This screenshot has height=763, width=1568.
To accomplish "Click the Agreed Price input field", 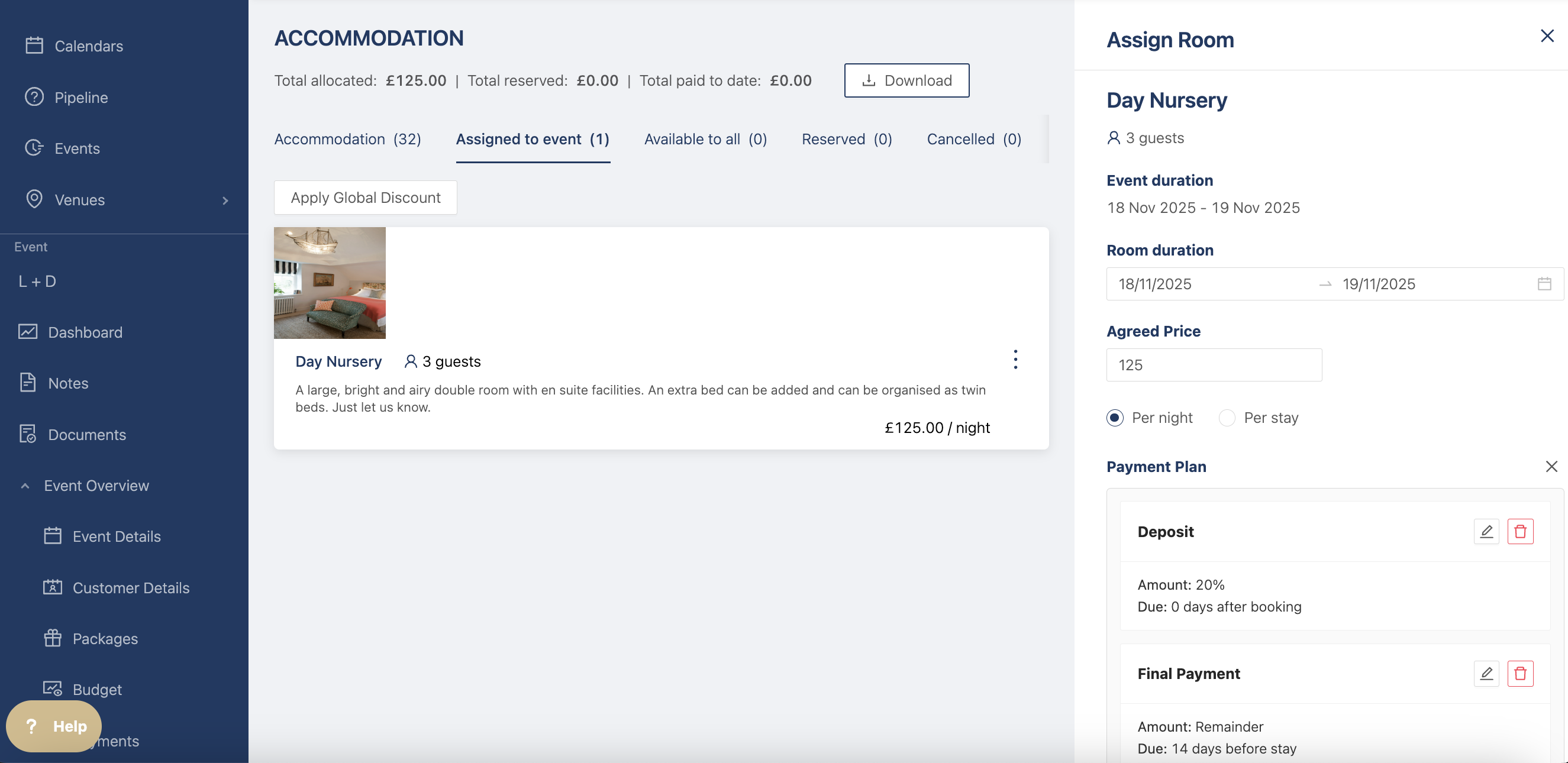I will point(1214,365).
